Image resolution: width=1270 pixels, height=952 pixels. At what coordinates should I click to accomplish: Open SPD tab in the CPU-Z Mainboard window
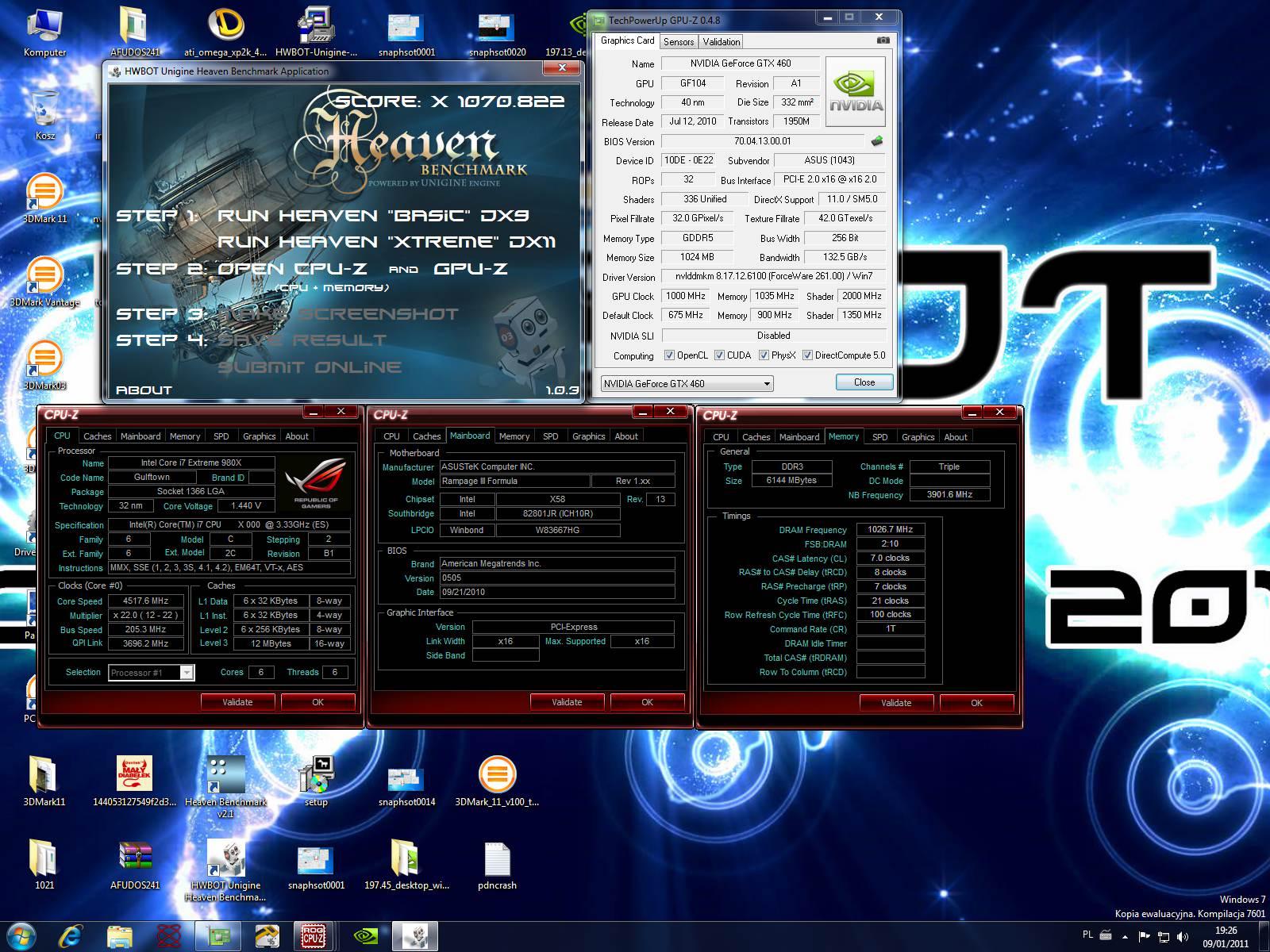pyautogui.click(x=550, y=436)
